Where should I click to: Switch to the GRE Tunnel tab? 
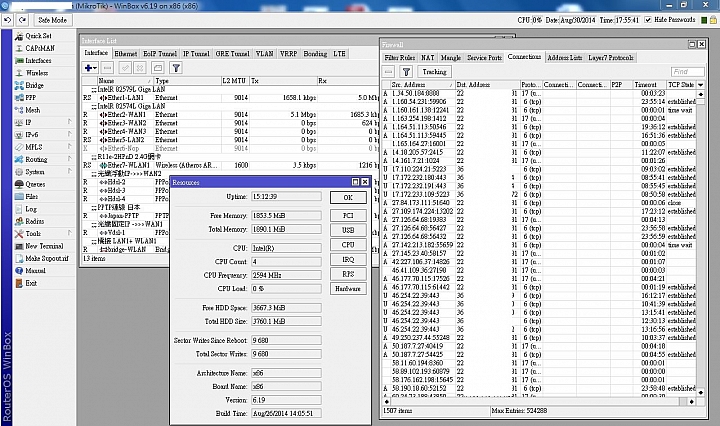coord(232,54)
